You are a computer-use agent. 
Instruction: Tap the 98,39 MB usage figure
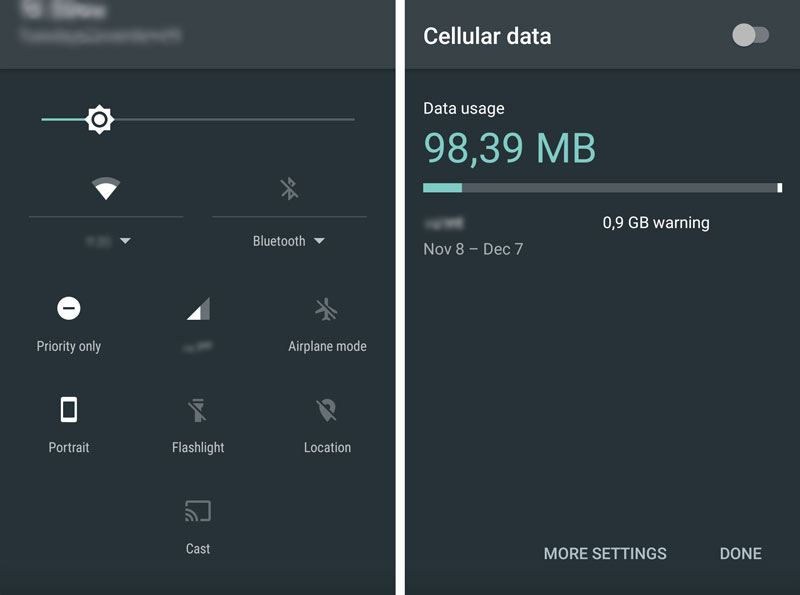point(510,148)
